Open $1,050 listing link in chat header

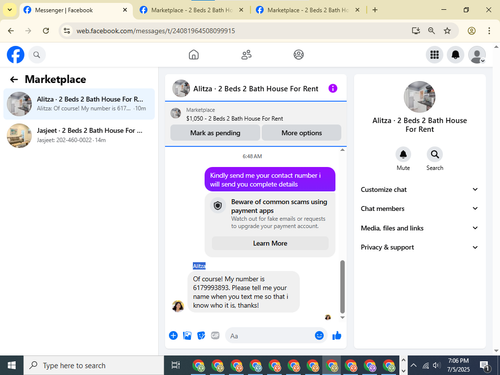[x=234, y=118]
